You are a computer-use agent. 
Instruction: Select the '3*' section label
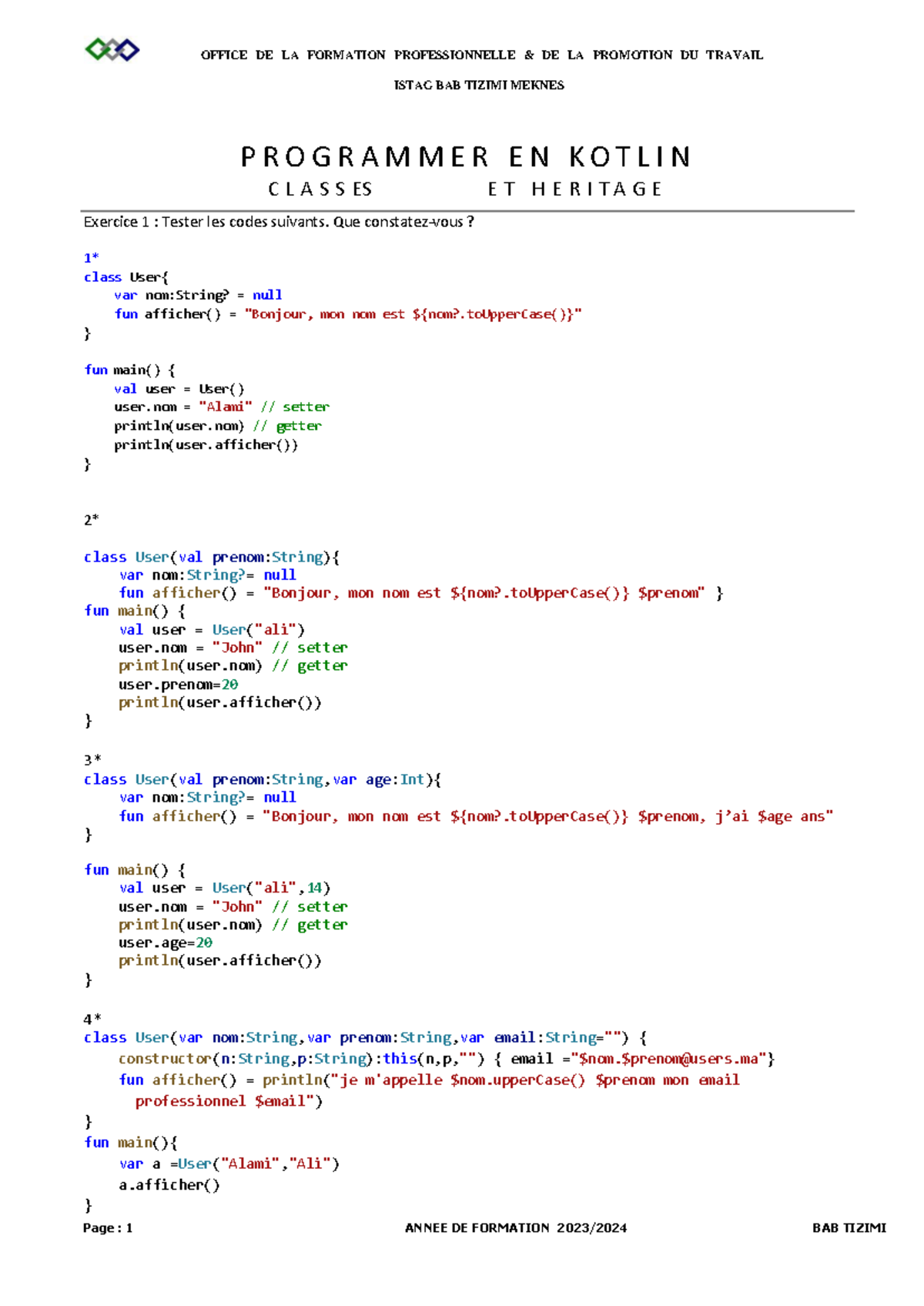click(x=92, y=759)
